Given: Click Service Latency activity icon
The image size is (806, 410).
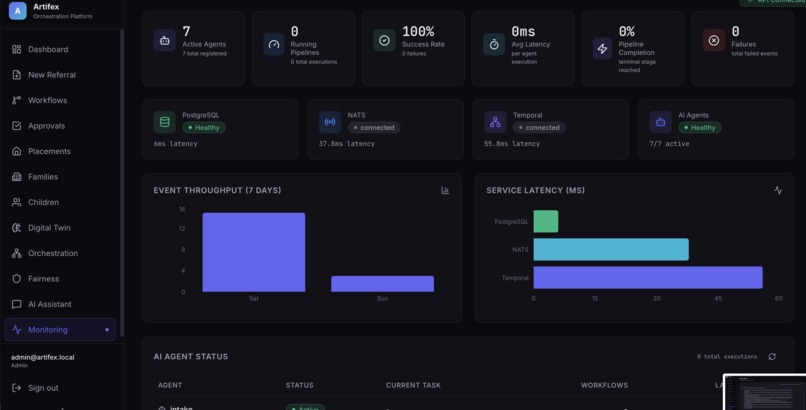Looking at the screenshot, I should point(778,191).
